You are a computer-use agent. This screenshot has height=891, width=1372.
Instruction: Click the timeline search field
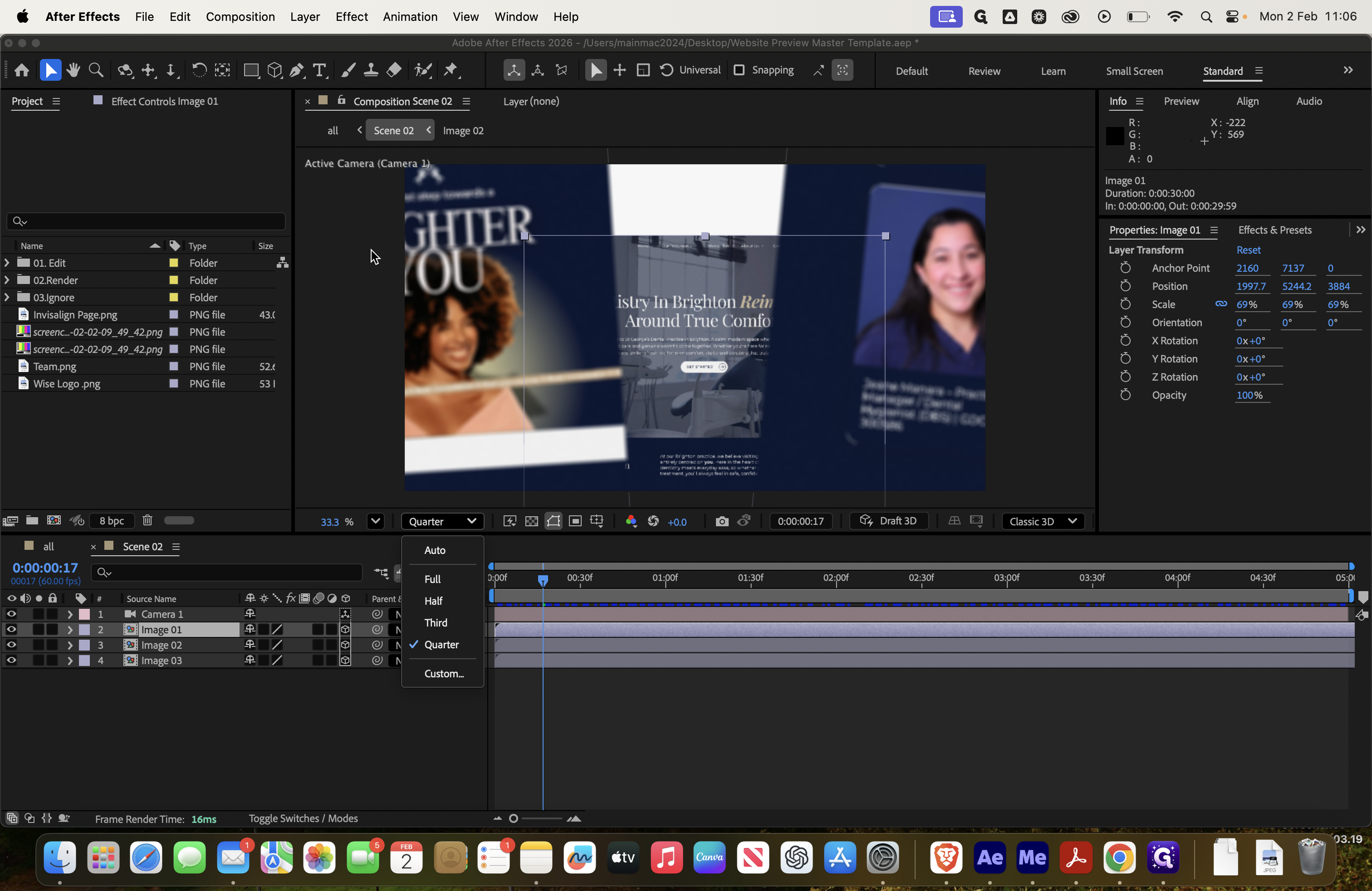point(227,572)
